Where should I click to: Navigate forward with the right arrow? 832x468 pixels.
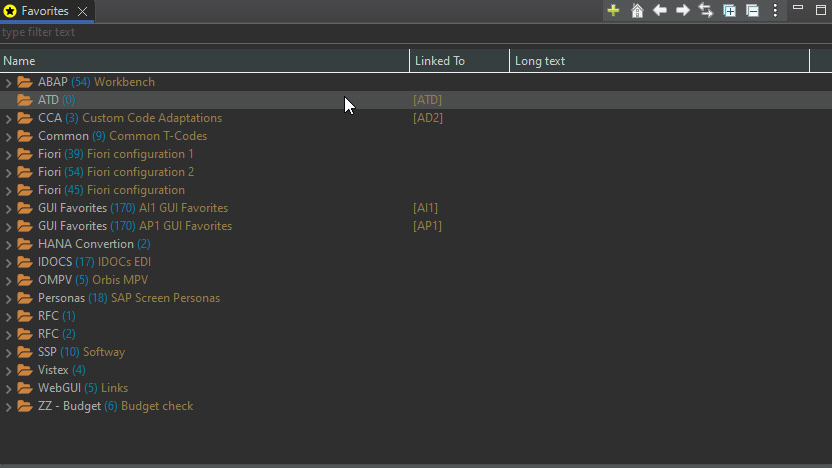point(683,11)
